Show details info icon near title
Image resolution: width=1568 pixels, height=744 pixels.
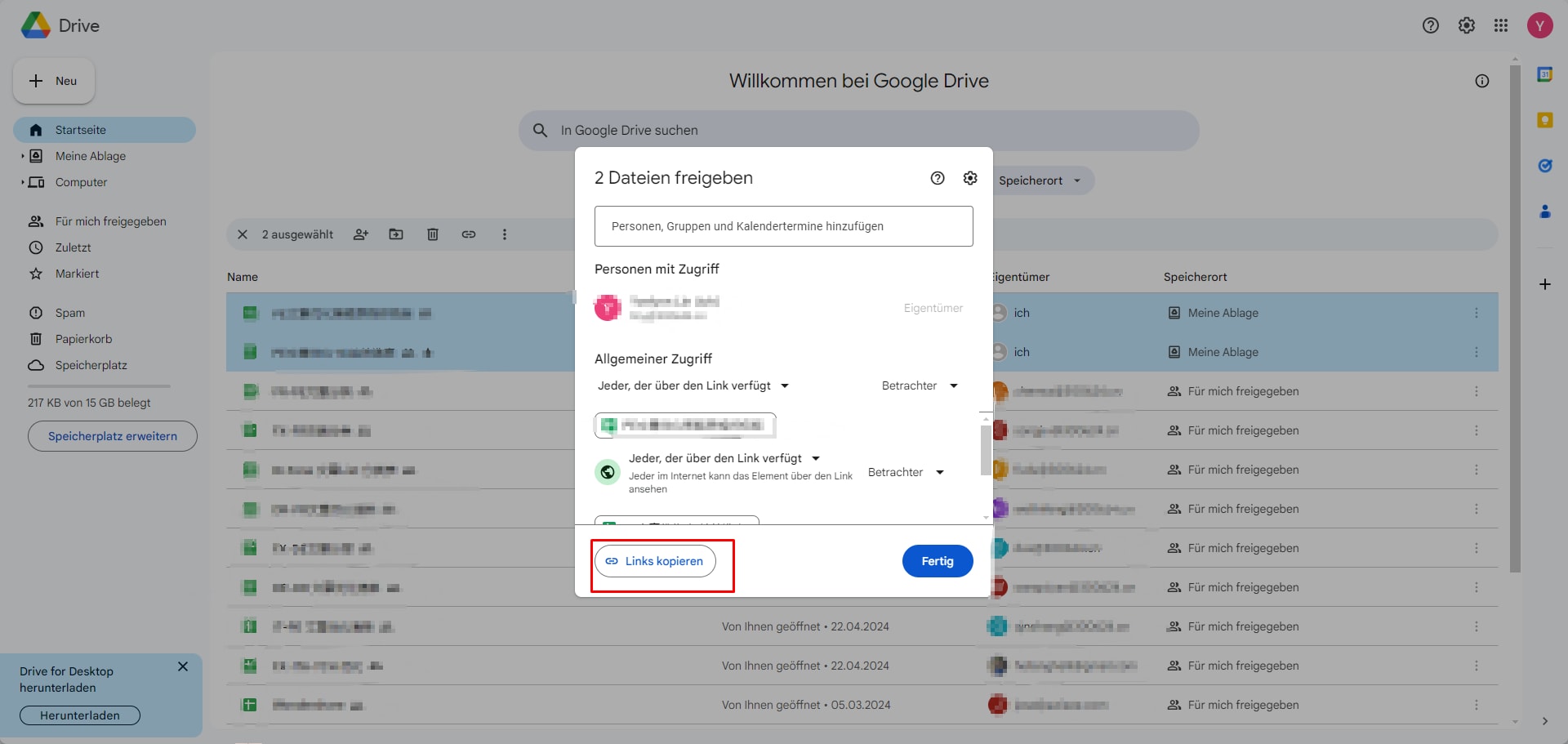pyautogui.click(x=1481, y=81)
